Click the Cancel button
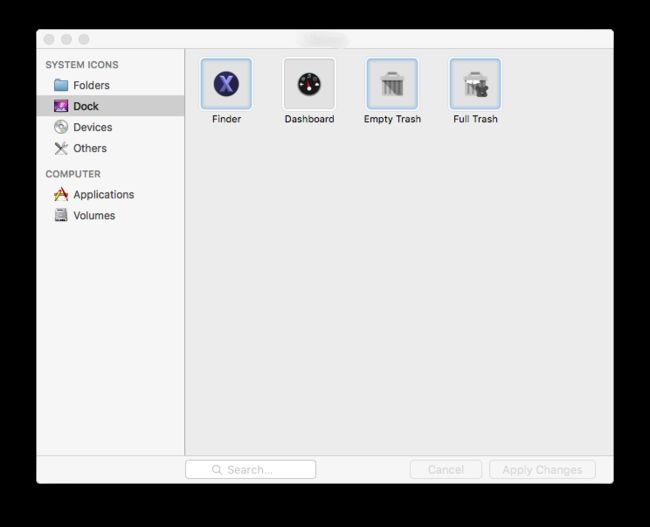 coord(446,469)
